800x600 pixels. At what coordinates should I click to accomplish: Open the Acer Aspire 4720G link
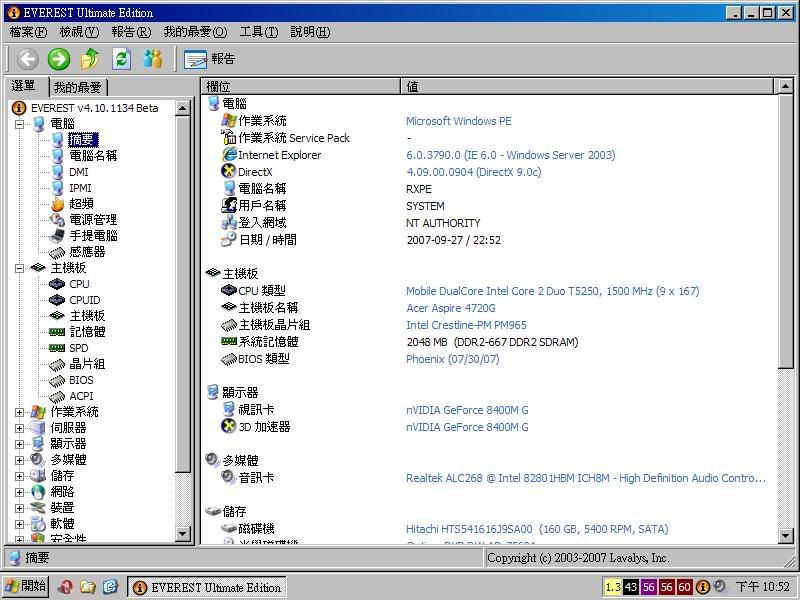(x=451, y=308)
